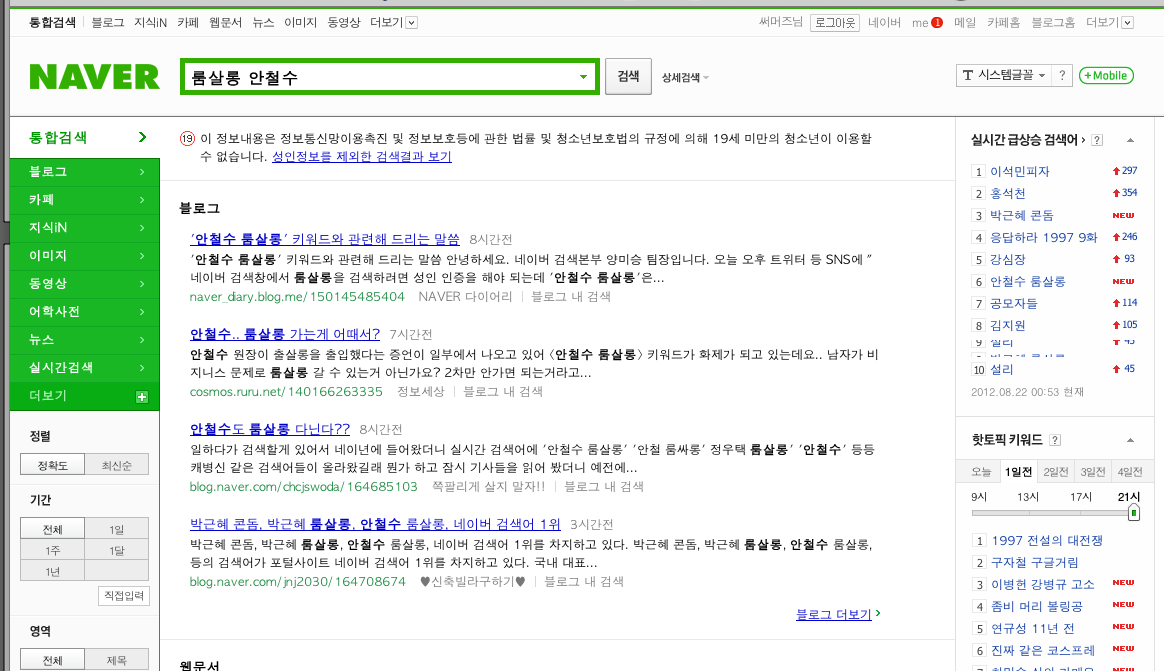Open 지식iN in sidebar menu

click(85, 227)
